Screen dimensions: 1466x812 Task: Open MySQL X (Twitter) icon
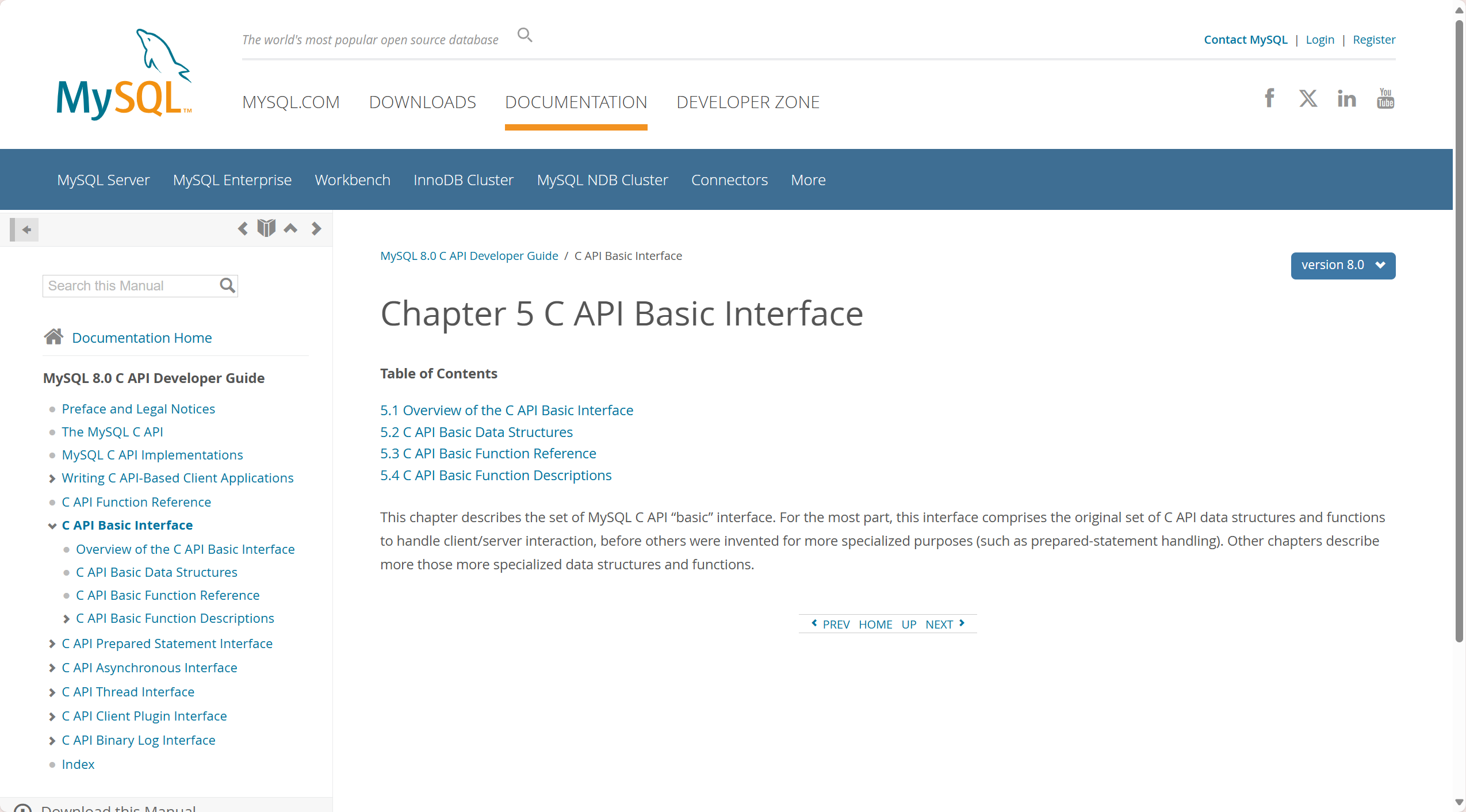point(1308,98)
